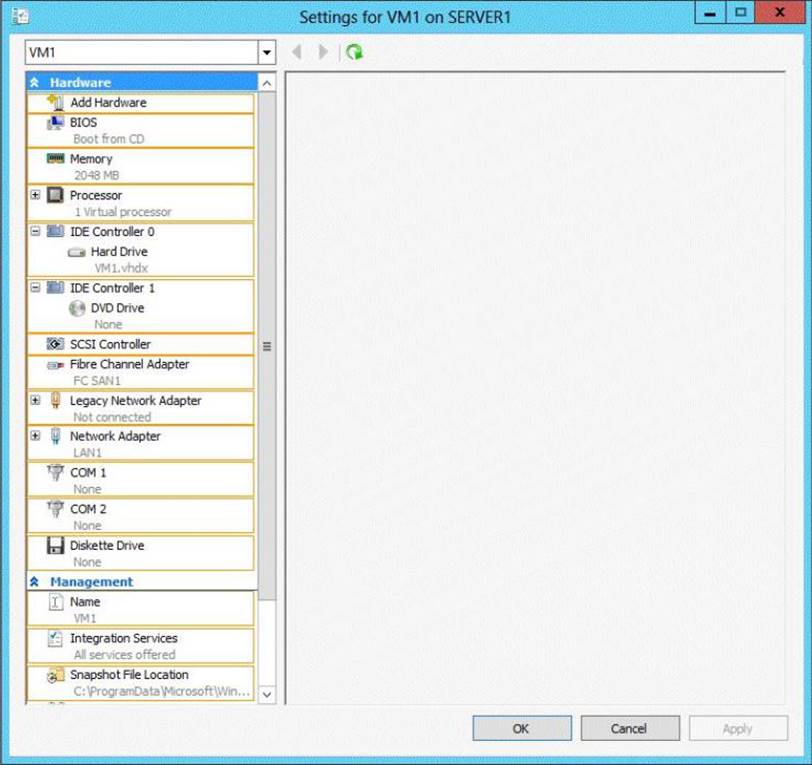Select the Fibre Channel Adapter icon
The height and width of the screenshot is (765, 812).
tap(55, 365)
